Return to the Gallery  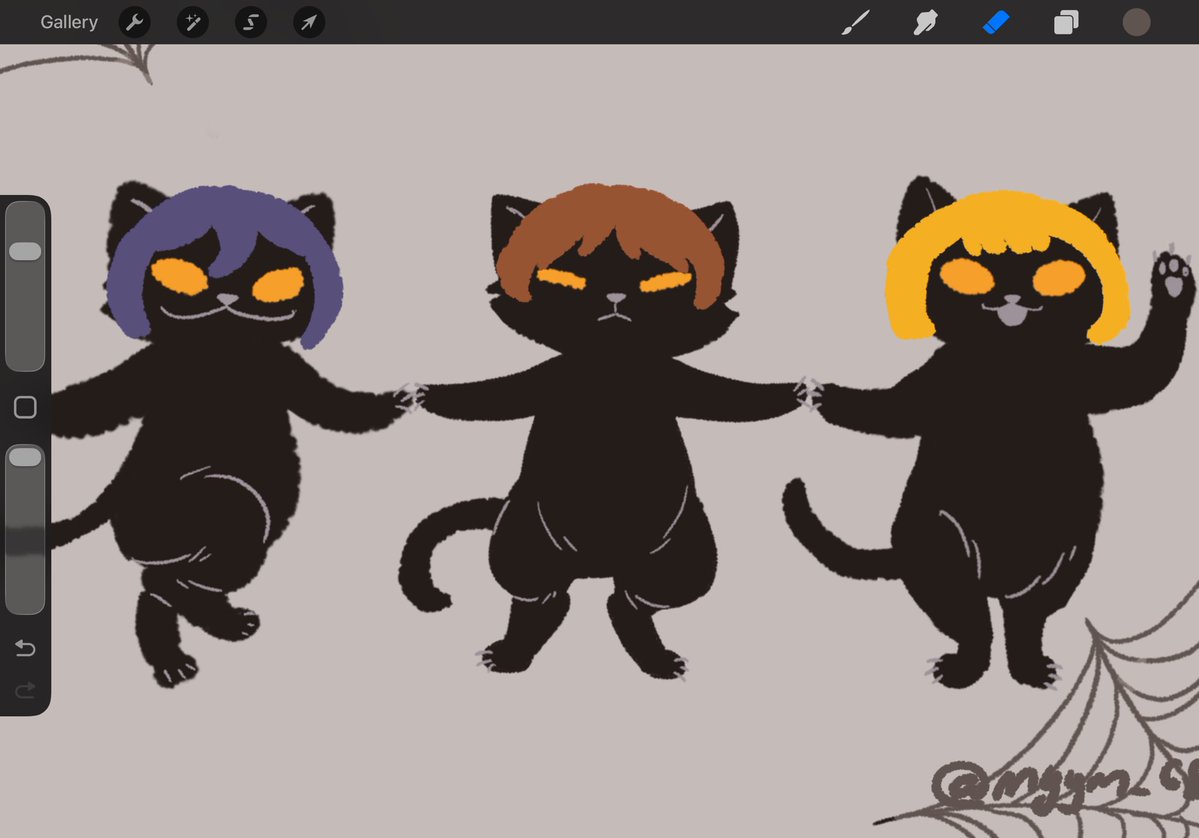[x=69, y=22]
